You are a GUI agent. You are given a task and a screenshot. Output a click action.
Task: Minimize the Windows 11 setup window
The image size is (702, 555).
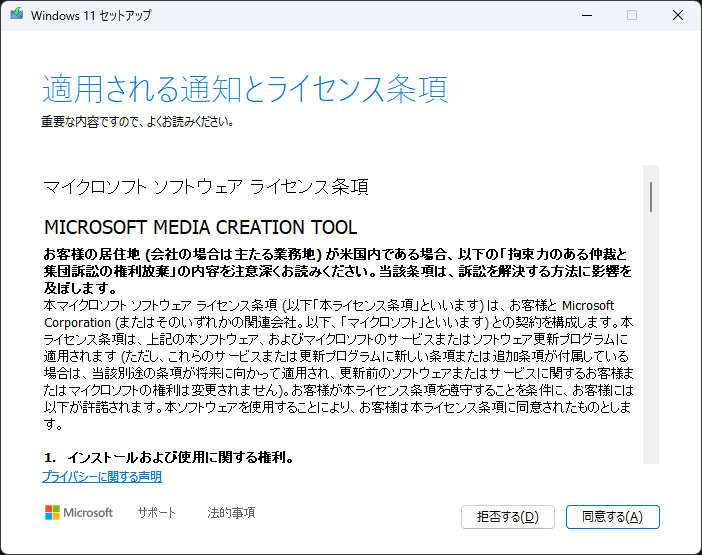(584, 16)
